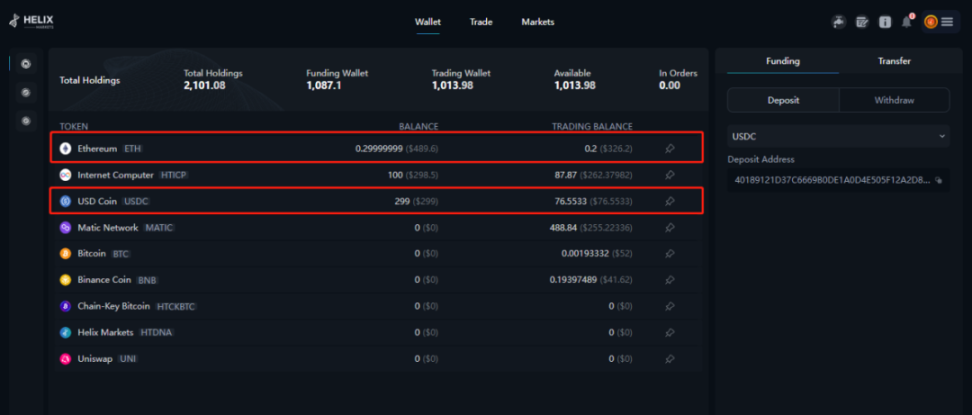This screenshot has width=972, height=415.
Task: Open the Markets tab
Action: coord(538,22)
